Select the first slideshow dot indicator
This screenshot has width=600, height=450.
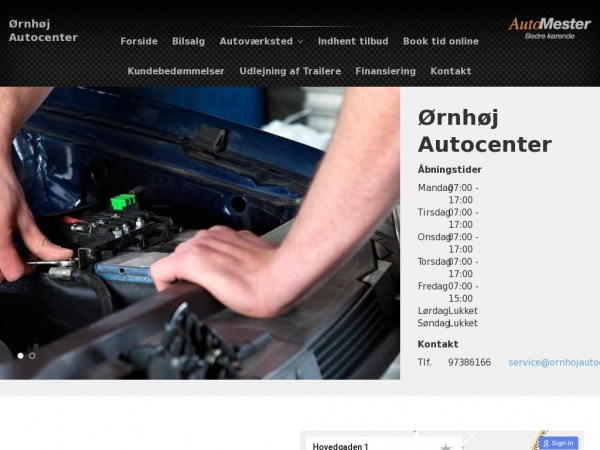coord(20,355)
